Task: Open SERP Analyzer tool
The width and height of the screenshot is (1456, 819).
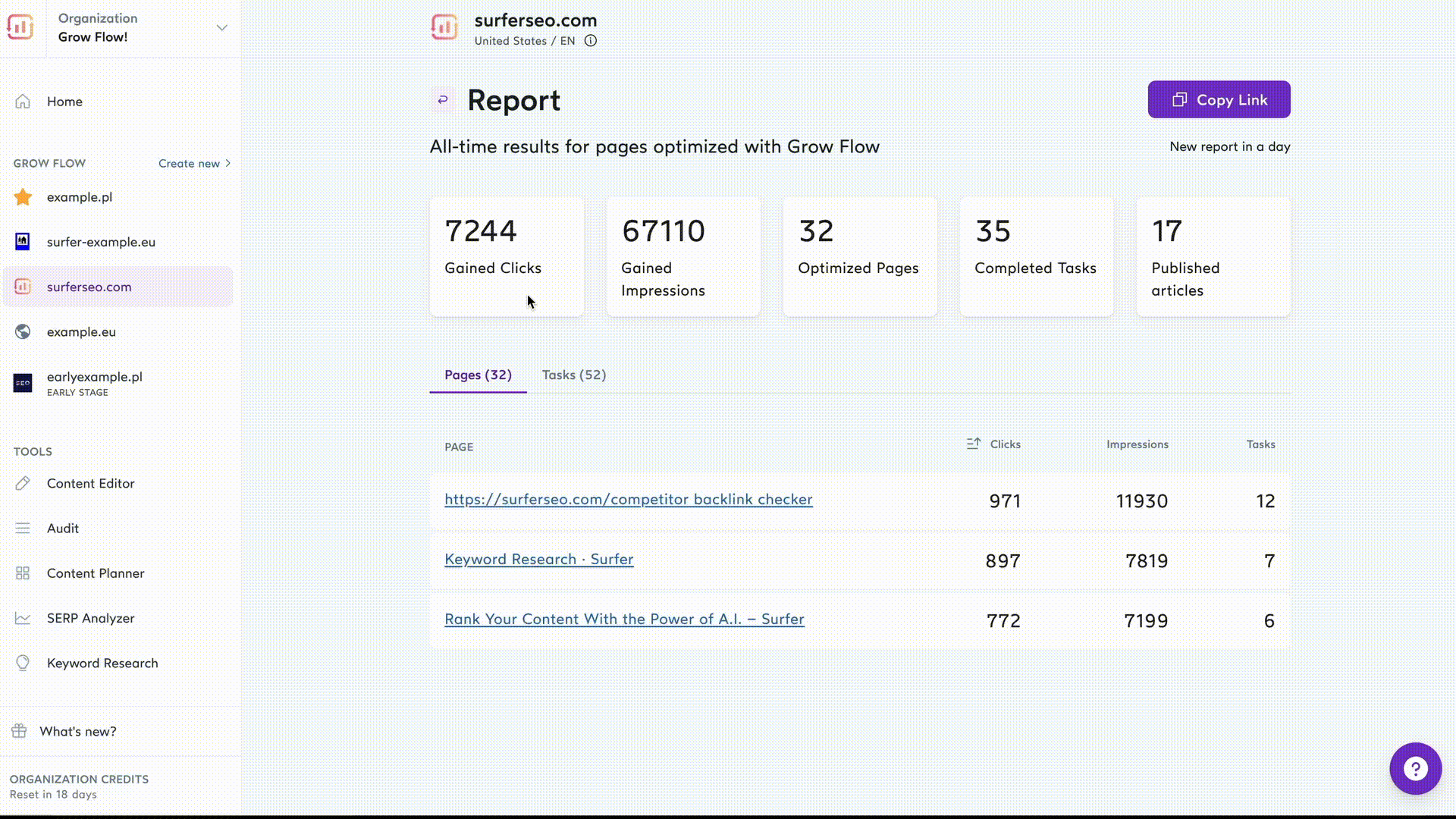Action: (x=90, y=618)
